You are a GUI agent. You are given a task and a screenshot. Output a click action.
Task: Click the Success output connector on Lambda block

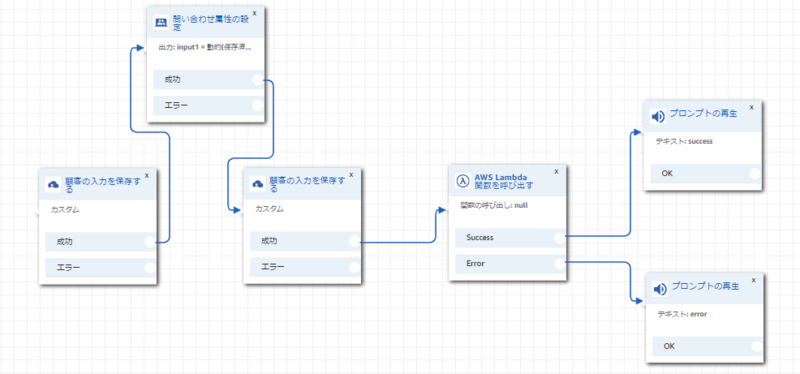(559, 237)
